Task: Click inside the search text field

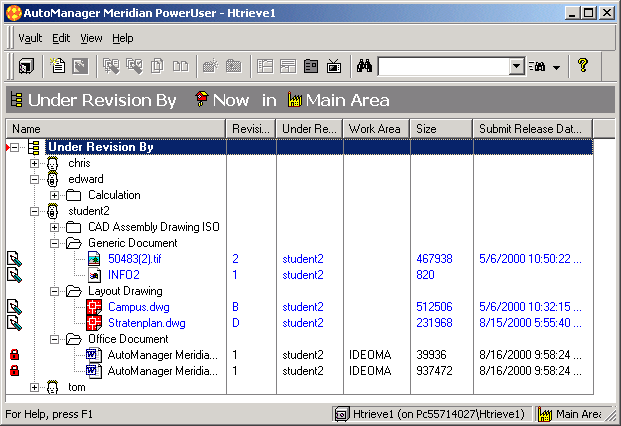Action: (x=444, y=66)
